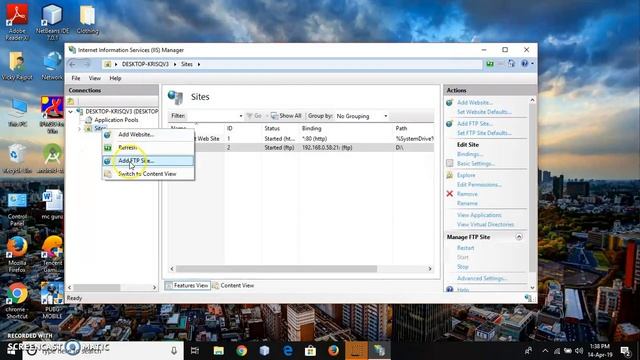
Task: Click the red X remove icon
Action: 449,193
